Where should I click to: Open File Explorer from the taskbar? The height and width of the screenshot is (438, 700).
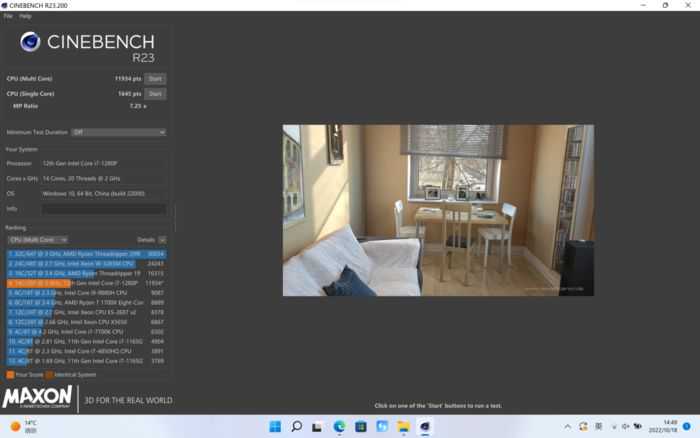click(403, 427)
